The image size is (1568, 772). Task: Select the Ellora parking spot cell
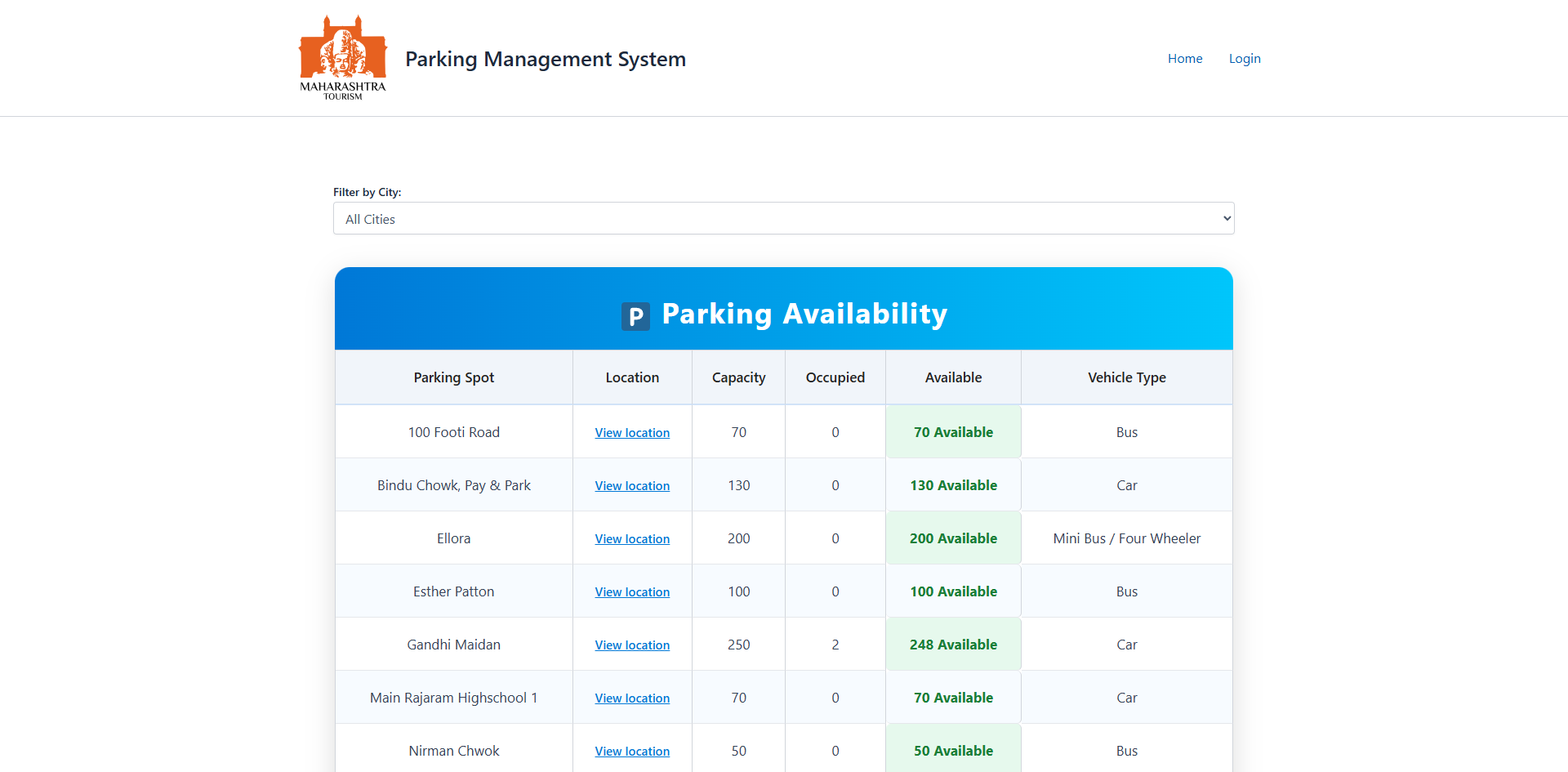pos(454,538)
